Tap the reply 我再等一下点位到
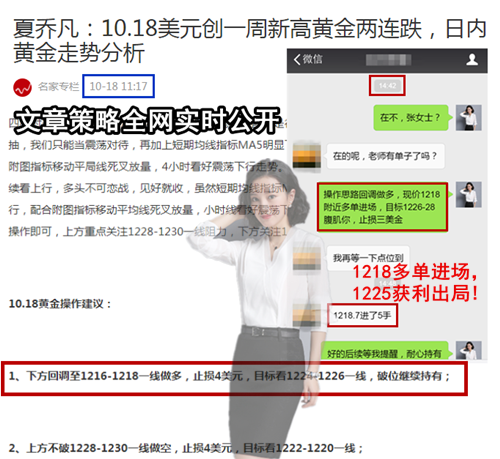This screenshot has height=459, width=500. 368,257
